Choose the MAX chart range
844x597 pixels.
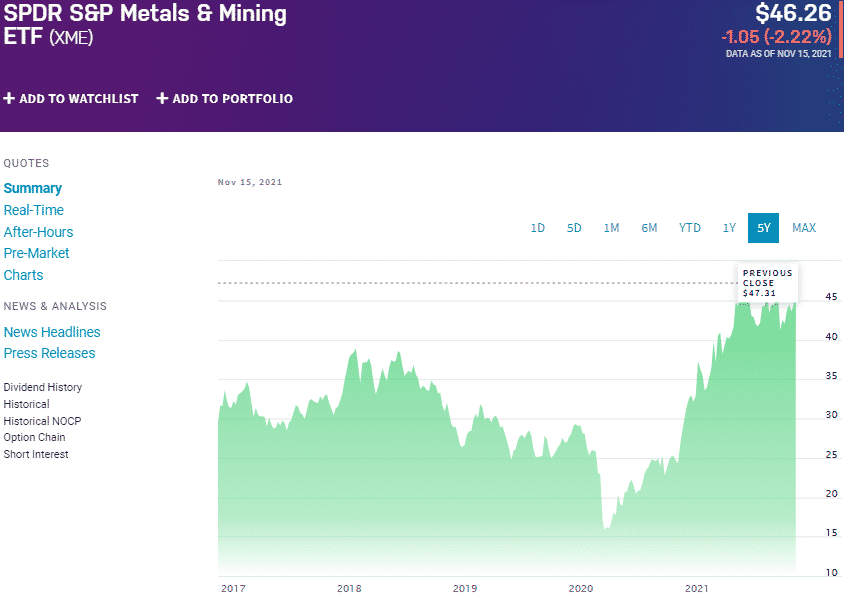point(804,228)
